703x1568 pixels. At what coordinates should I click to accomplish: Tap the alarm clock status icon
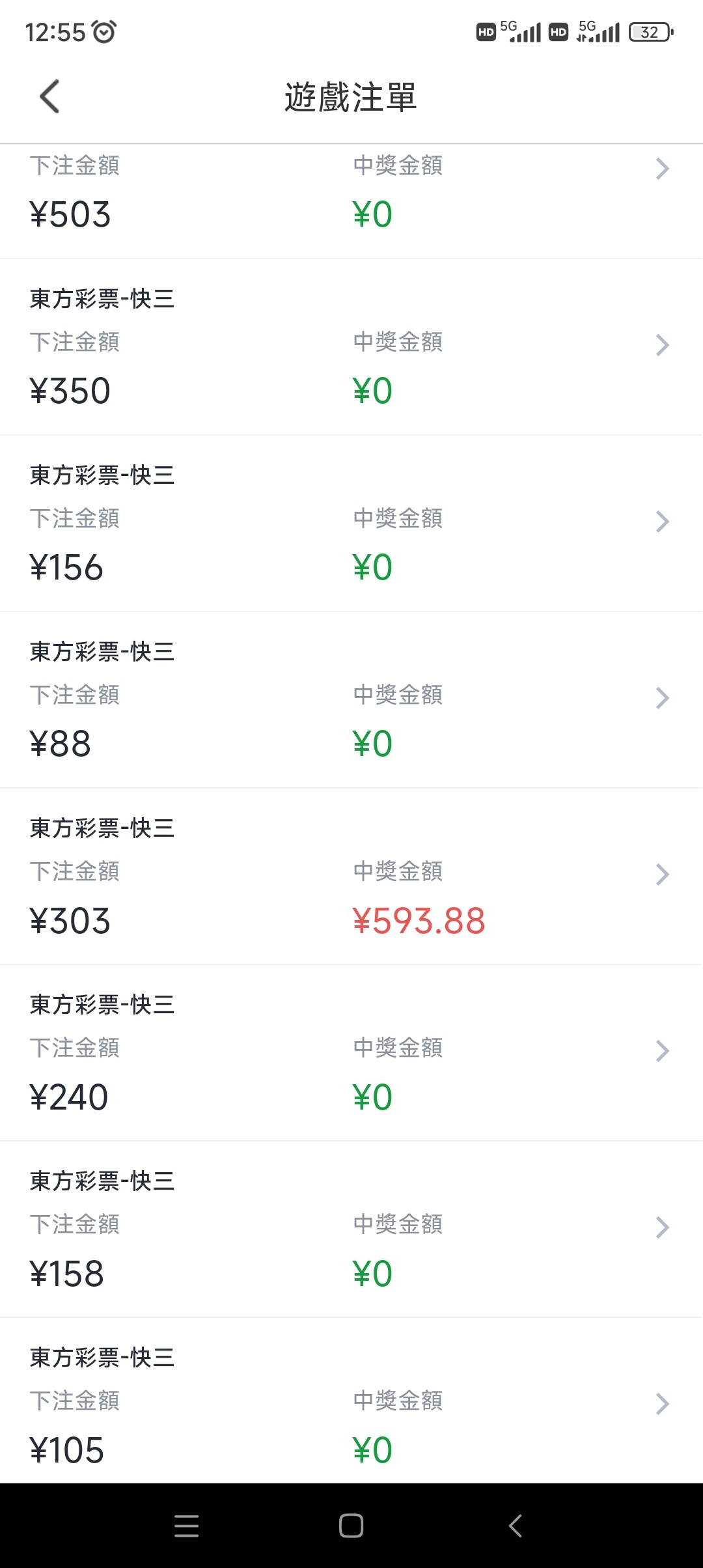click(104, 31)
